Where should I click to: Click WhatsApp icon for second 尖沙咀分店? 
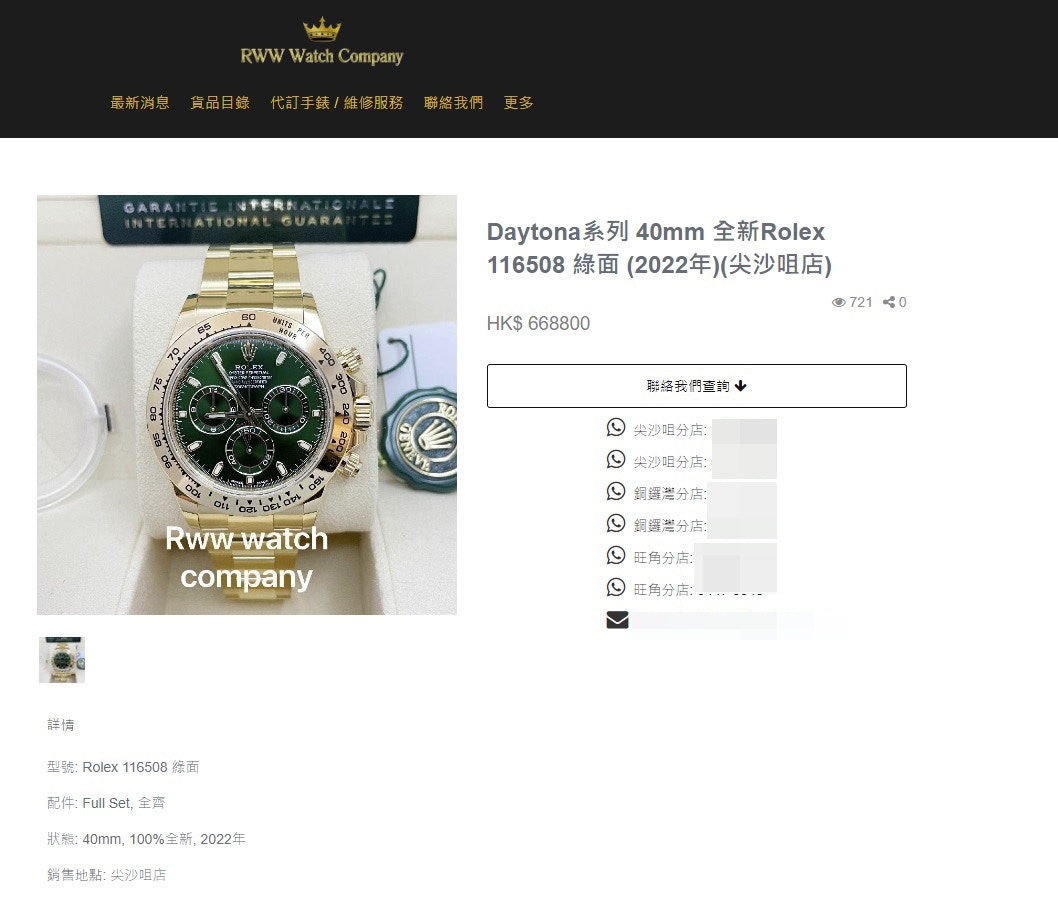tap(615, 460)
